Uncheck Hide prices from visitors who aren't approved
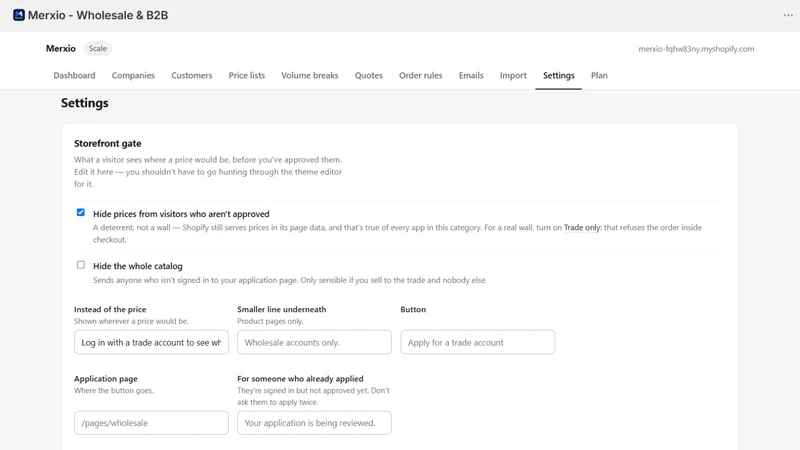This screenshot has height=450, width=800. tap(81, 212)
